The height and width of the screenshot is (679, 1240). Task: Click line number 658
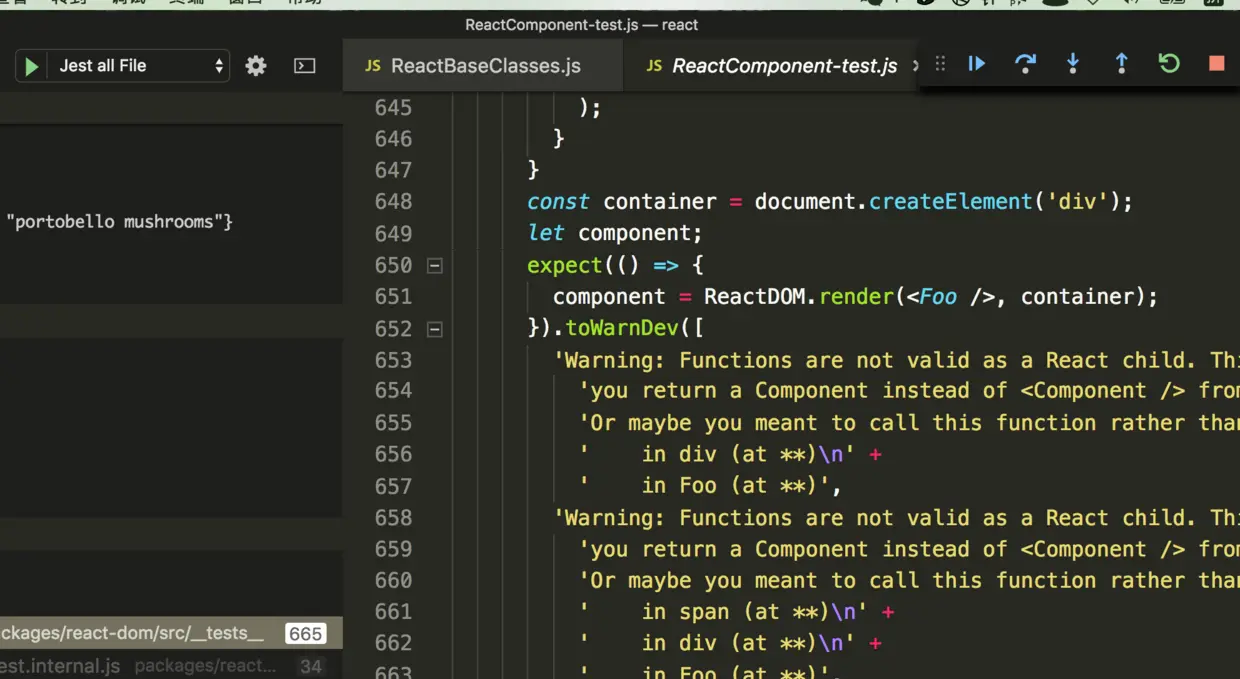pos(393,517)
